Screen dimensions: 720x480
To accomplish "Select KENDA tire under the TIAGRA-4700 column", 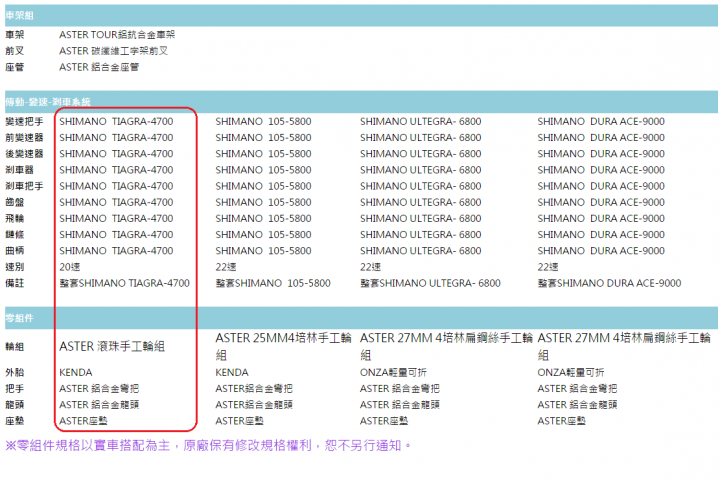I will tap(76, 372).
